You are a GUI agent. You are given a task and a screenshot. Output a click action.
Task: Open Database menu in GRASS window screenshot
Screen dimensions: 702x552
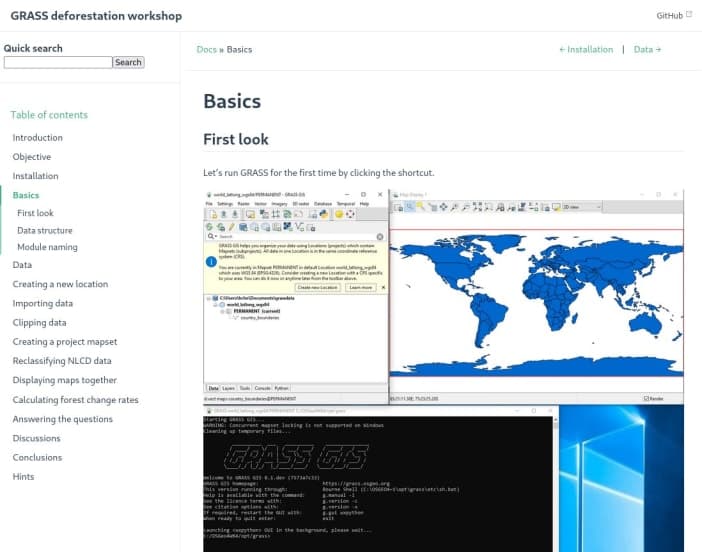coord(323,204)
